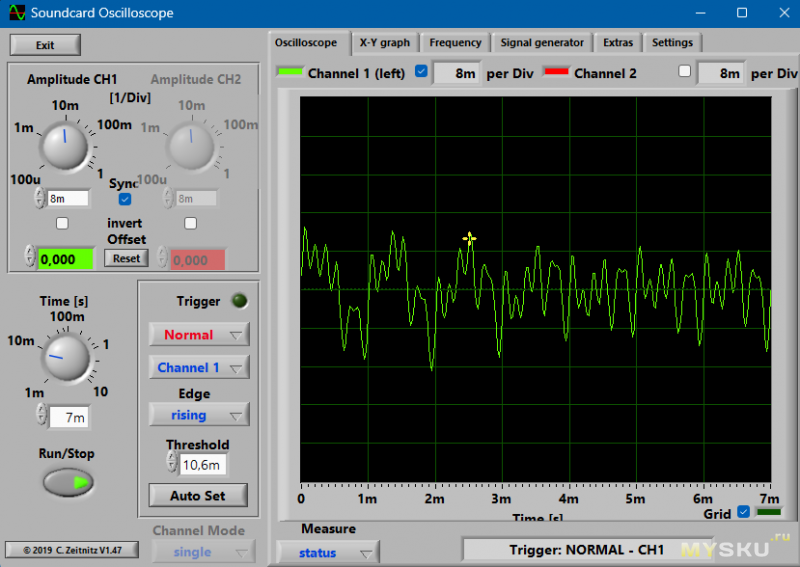Click the CH2 amplitude 8m input field

tap(196, 199)
